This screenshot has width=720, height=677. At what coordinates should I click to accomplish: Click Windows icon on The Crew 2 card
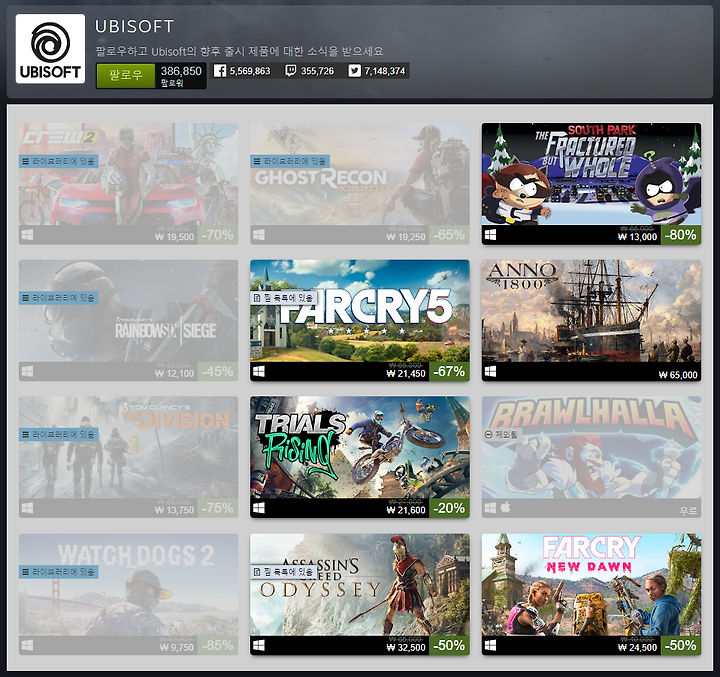tap(28, 235)
